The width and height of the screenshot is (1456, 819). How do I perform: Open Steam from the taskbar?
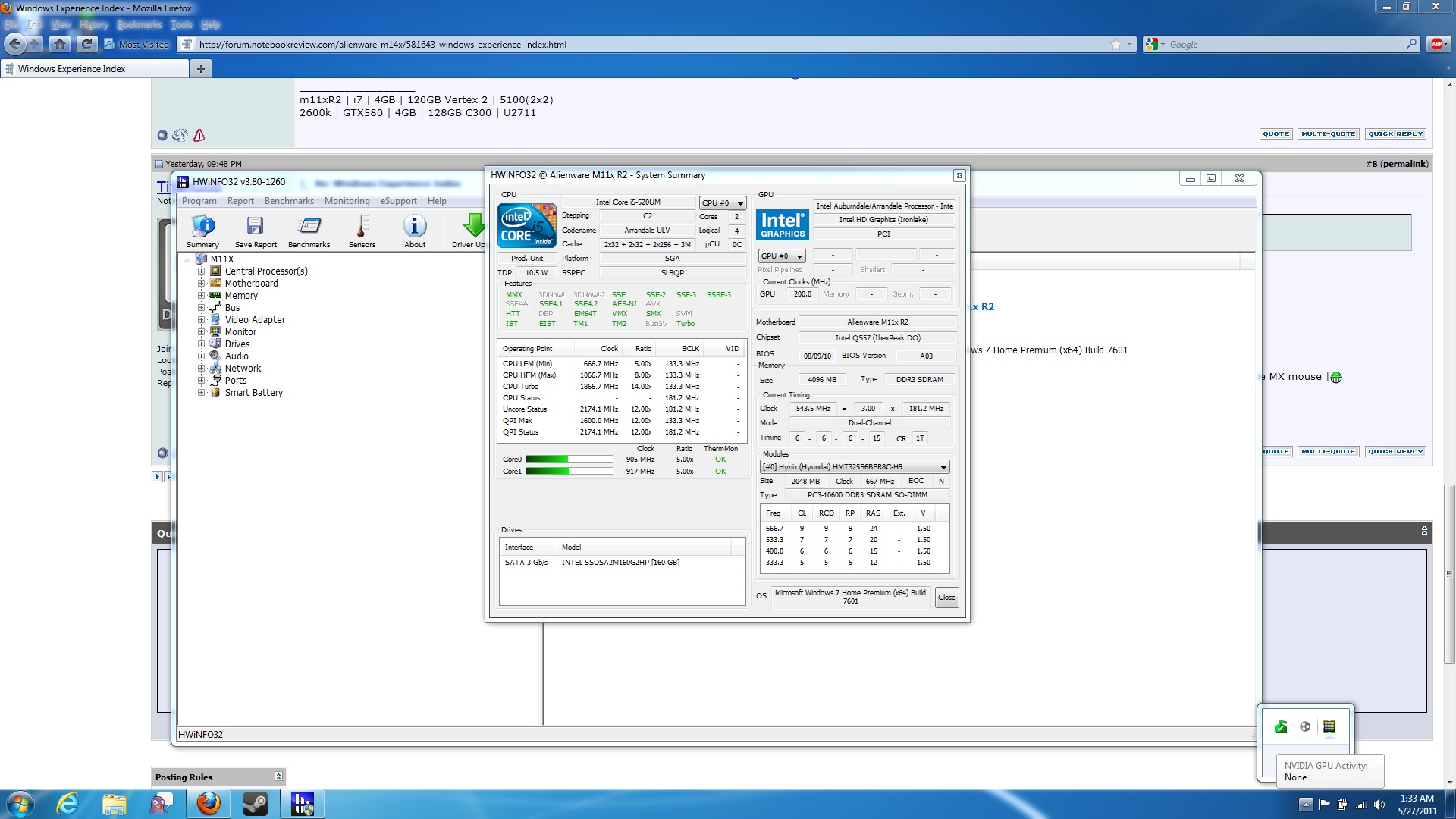256,804
